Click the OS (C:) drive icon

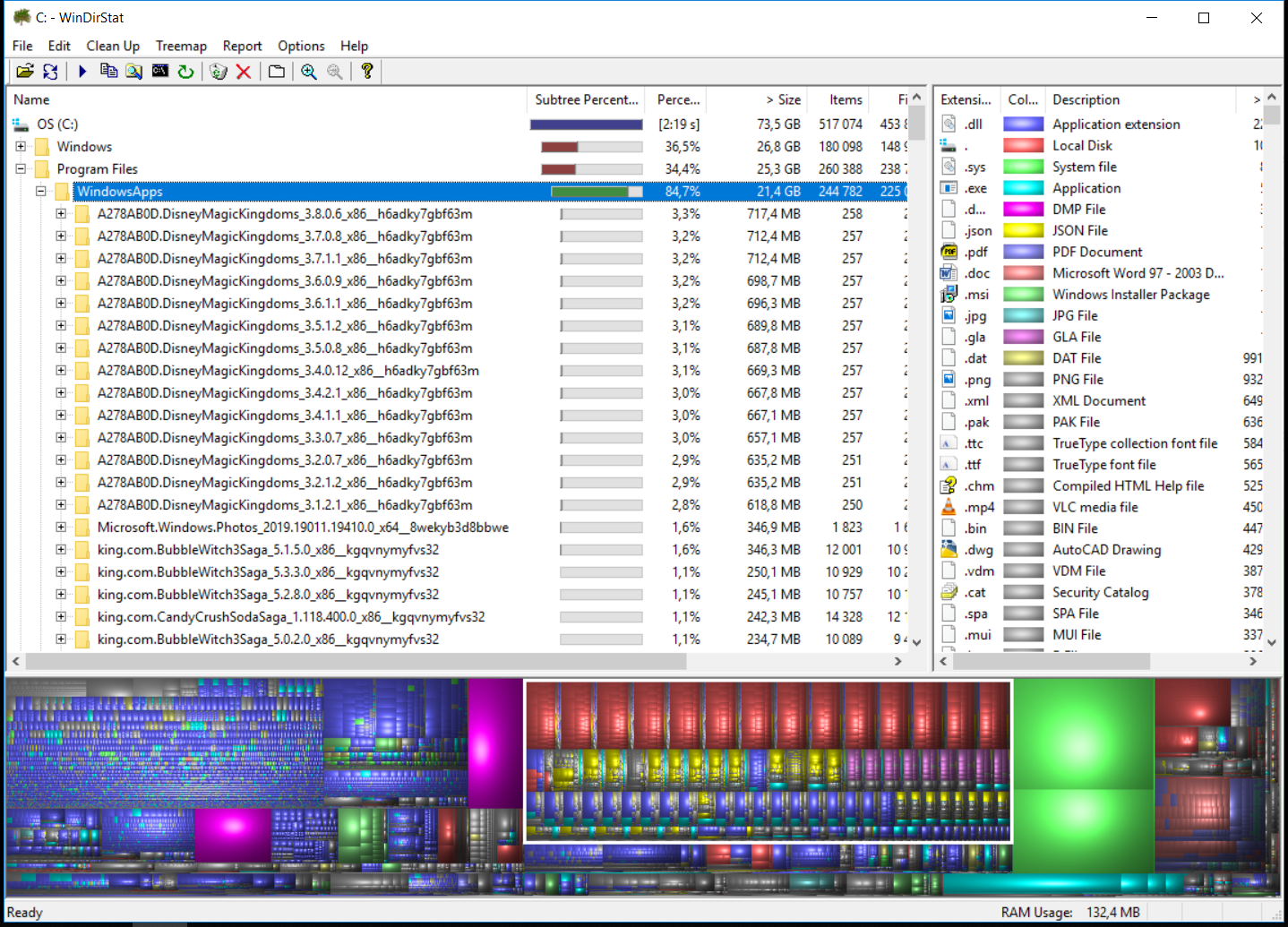coord(21,124)
